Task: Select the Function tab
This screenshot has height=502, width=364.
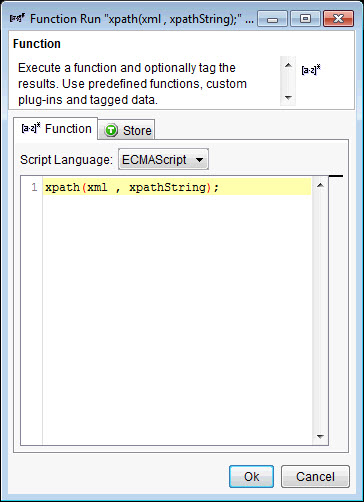Action: [x=56, y=129]
